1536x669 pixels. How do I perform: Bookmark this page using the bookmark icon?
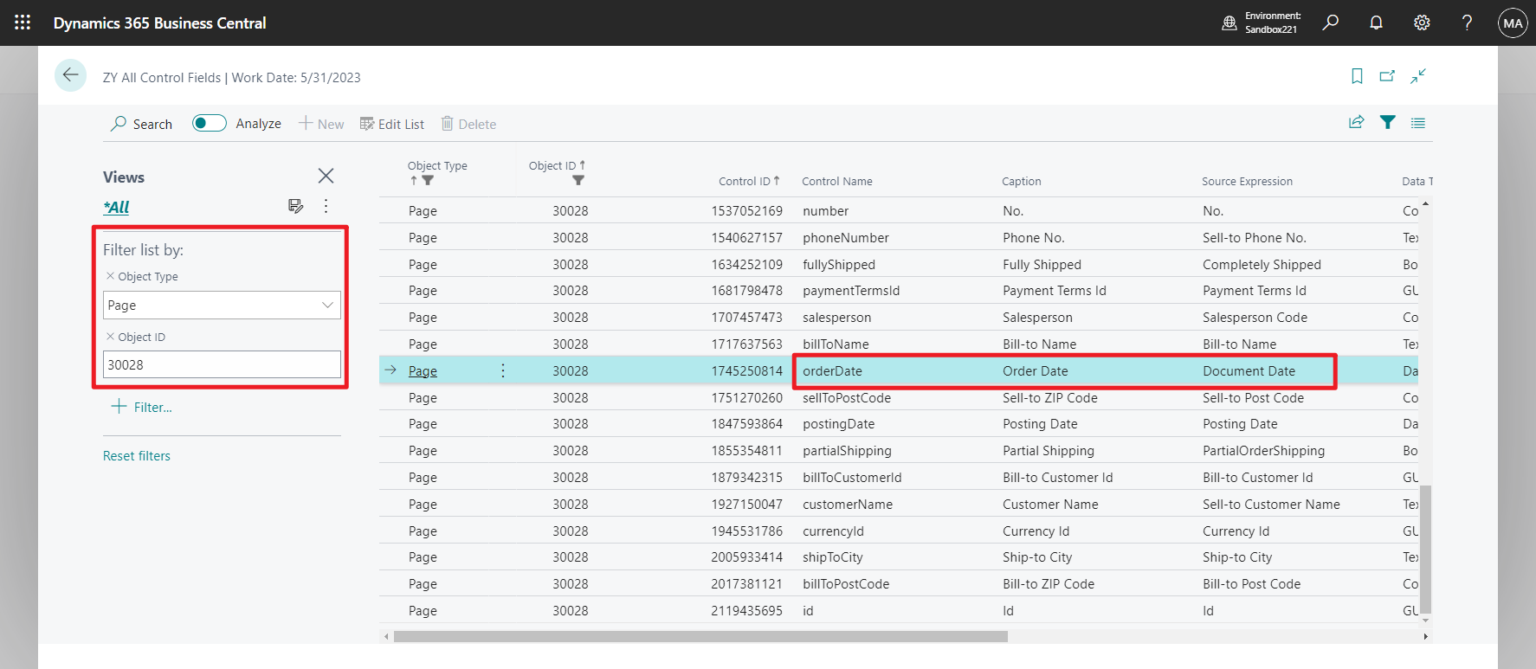(x=1356, y=76)
